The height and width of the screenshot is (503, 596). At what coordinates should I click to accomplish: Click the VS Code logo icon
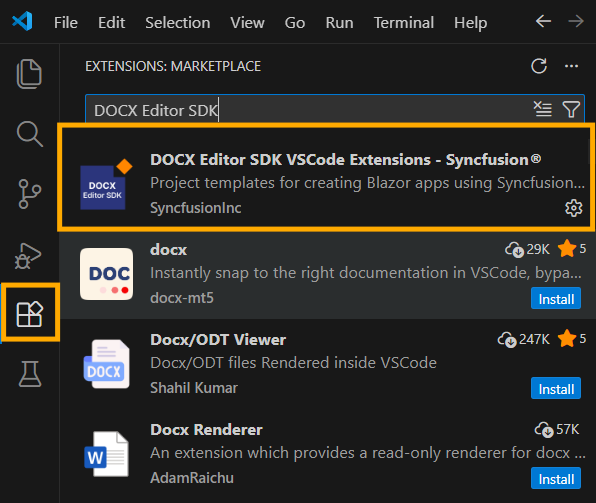(x=22, y=21)
